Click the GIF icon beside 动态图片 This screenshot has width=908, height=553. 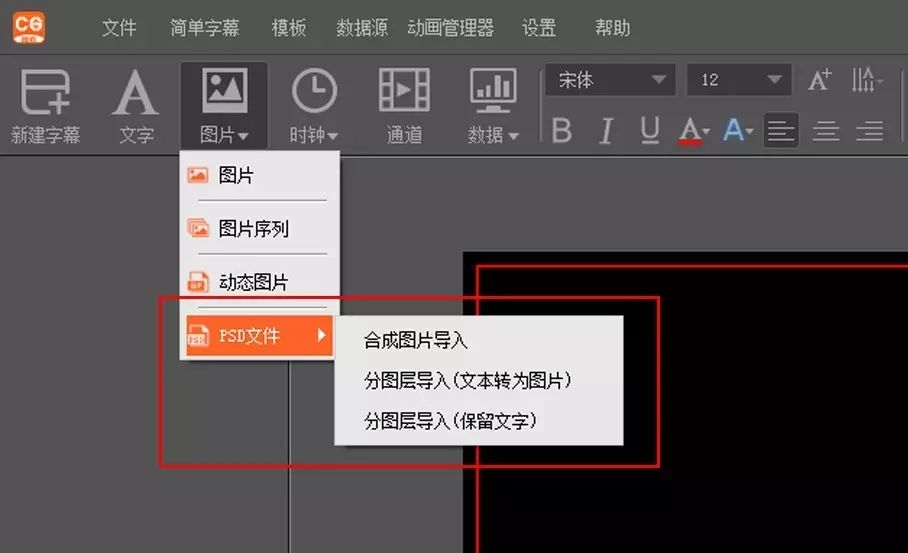pos(197,282)
